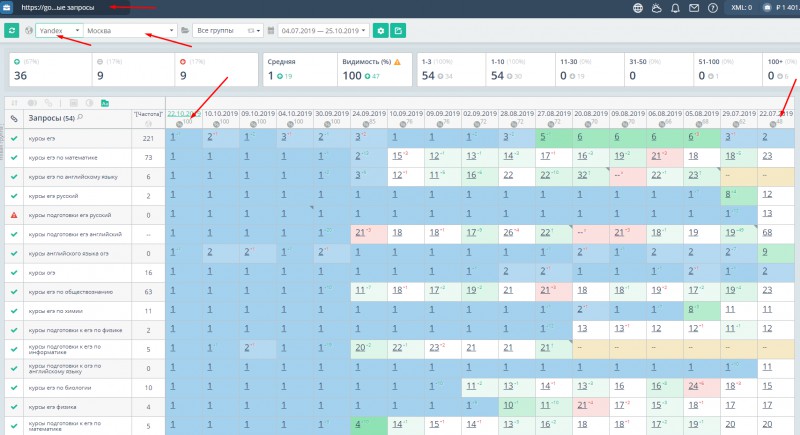The width and height of the screenshot is (800, 435).
Task: Export report with green export button
Action: click(x=398, y=31)
